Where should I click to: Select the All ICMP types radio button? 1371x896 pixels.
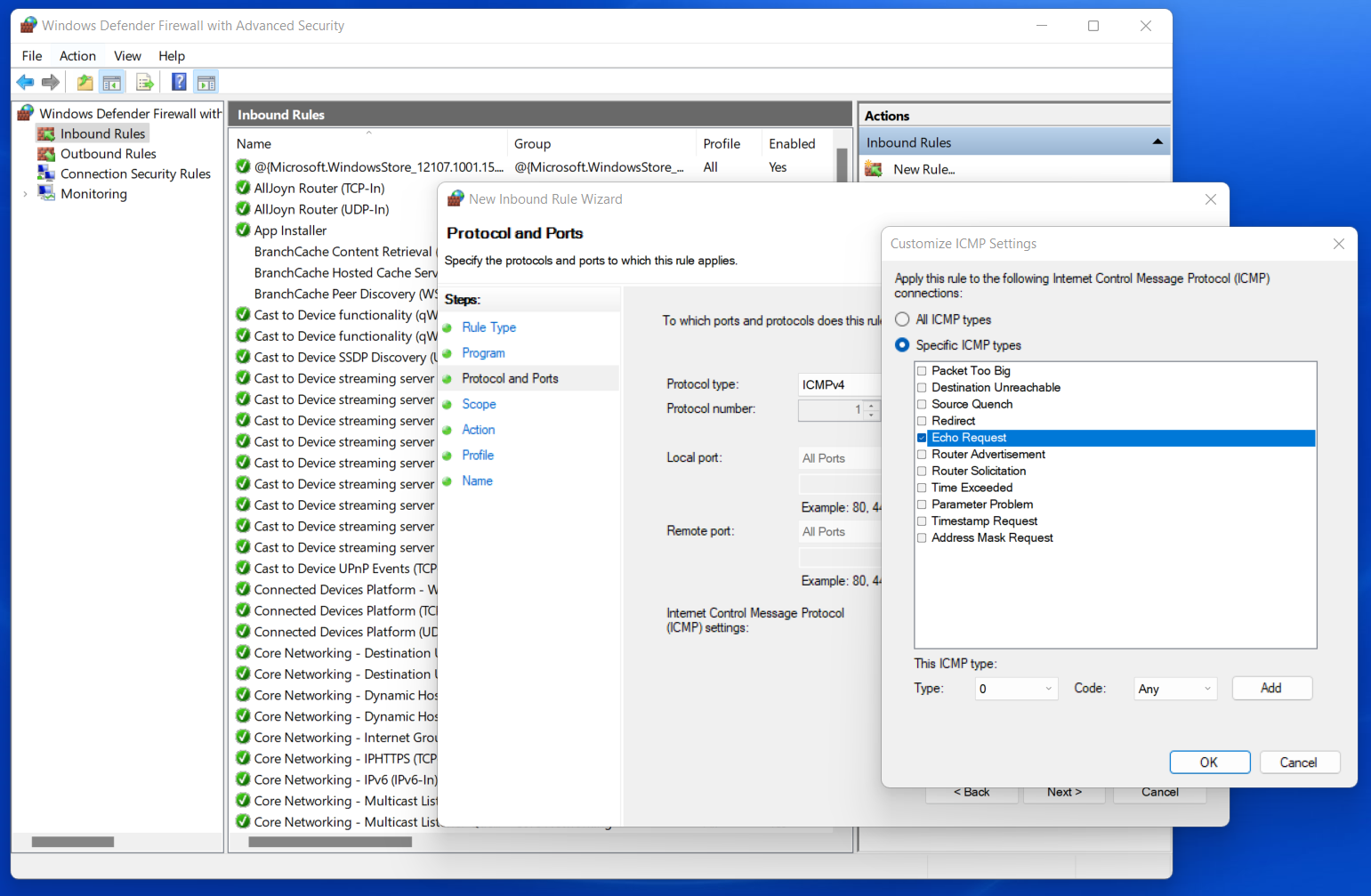(902, 319)
